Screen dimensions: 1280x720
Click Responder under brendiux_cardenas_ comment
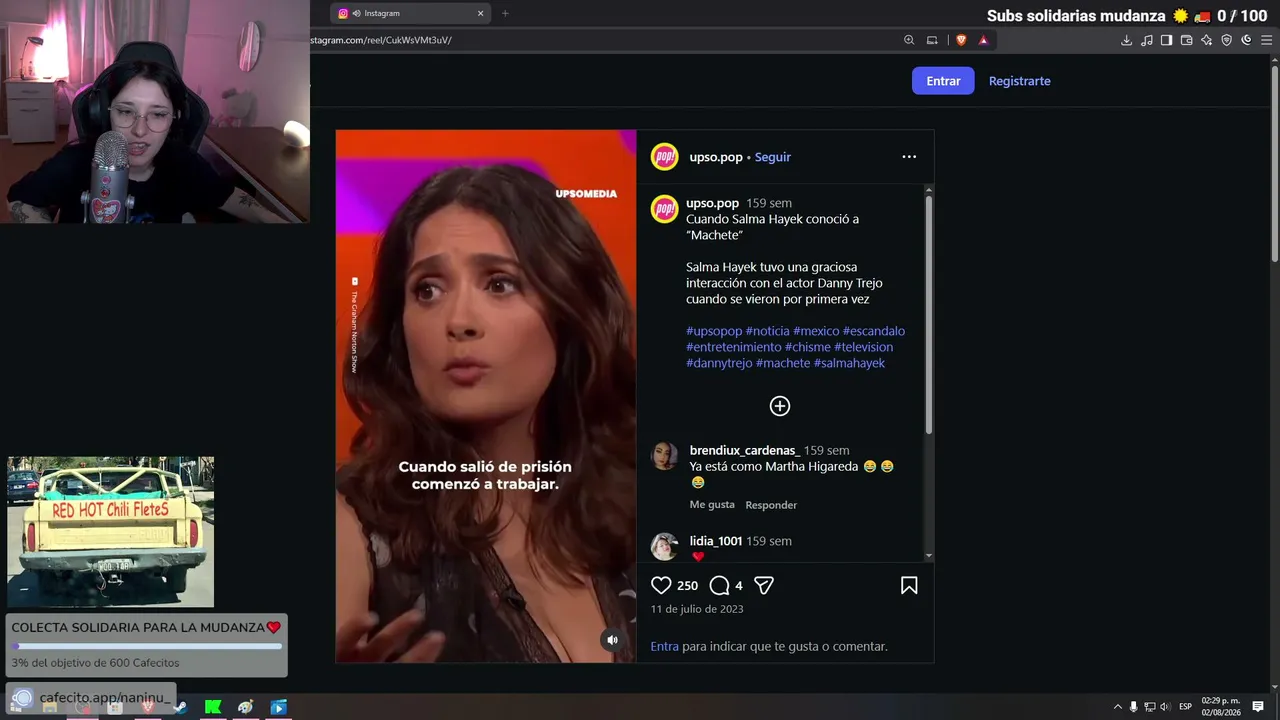tap(771, 505)
